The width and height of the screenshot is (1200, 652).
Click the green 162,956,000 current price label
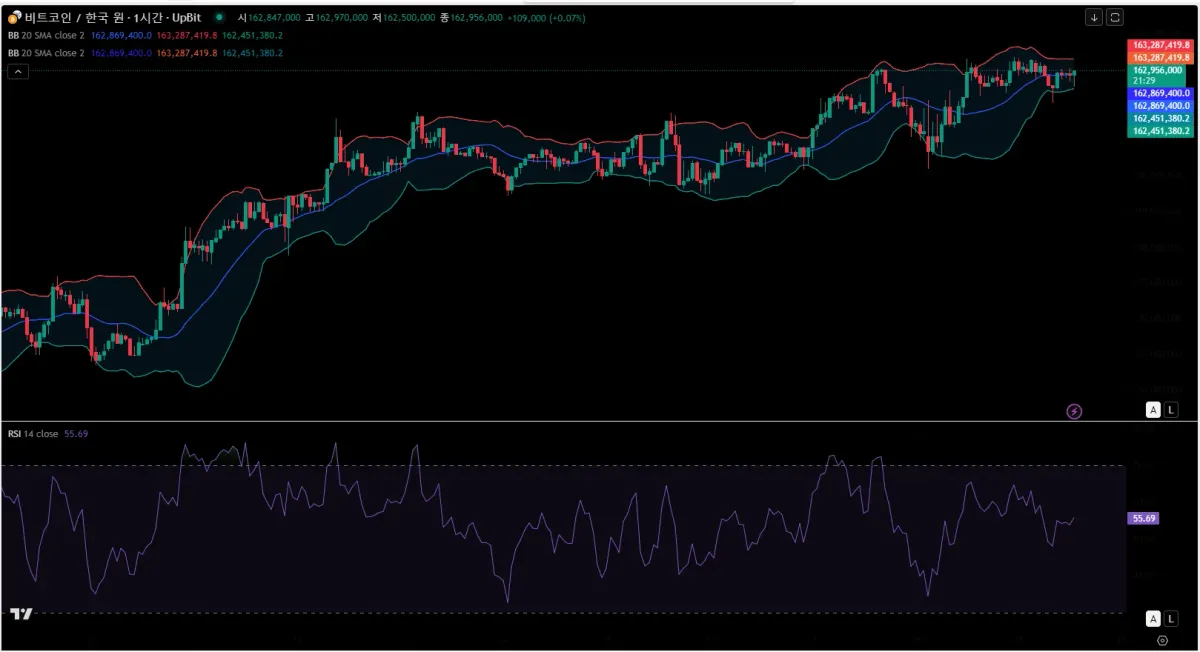(x=1160, y=75)
